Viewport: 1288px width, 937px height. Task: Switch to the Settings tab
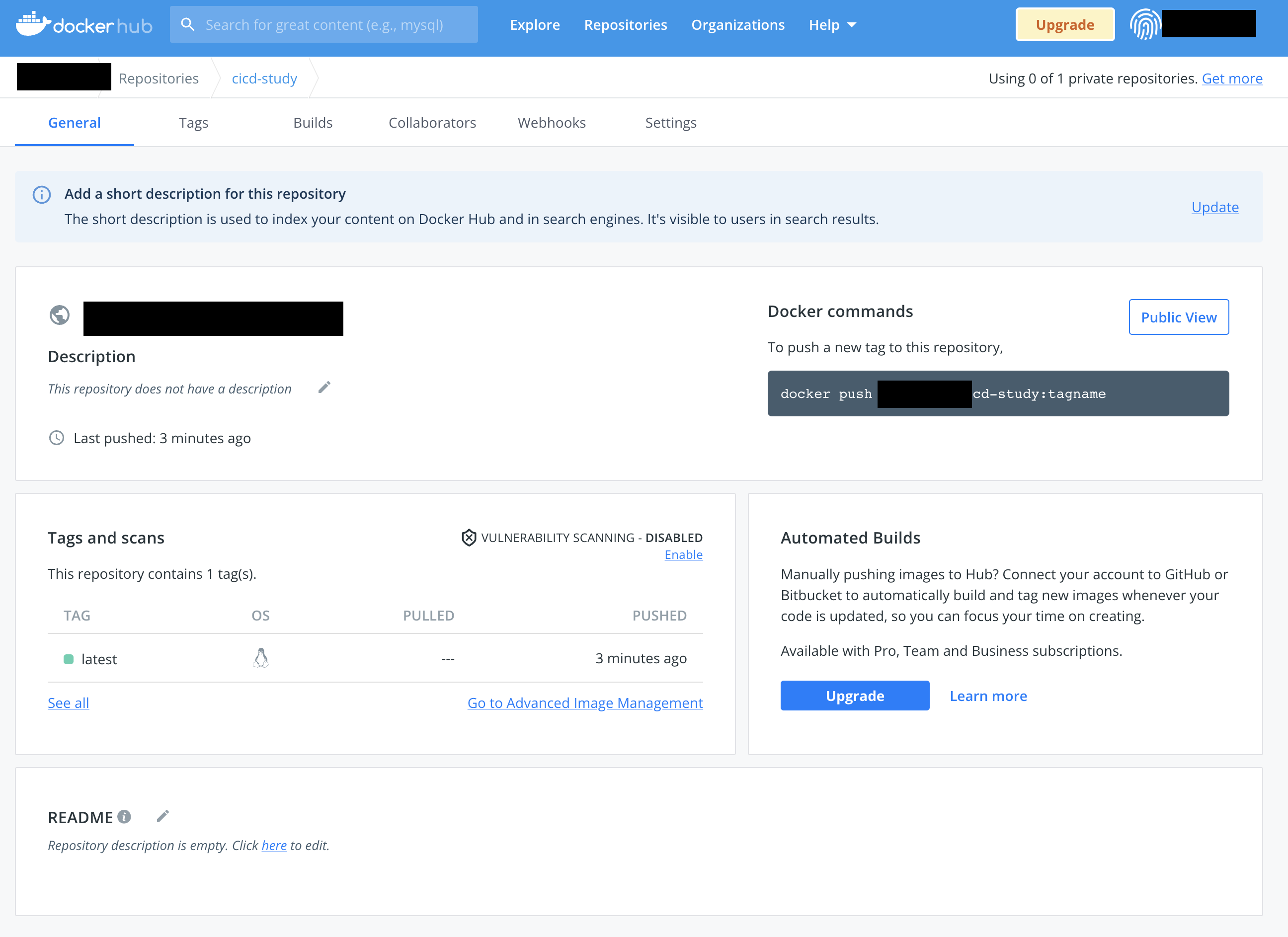pyautogui.click(x=671, y=123)
